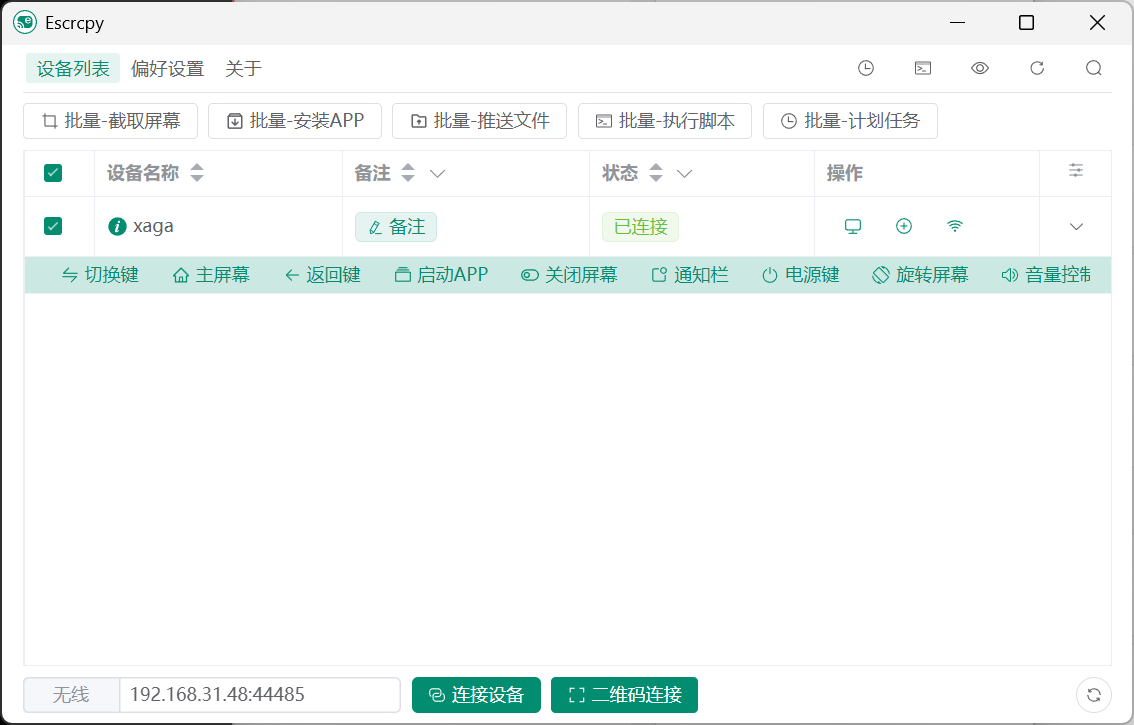
Task: Click the eye icon in top bar
Action: [x=980, y=68]
